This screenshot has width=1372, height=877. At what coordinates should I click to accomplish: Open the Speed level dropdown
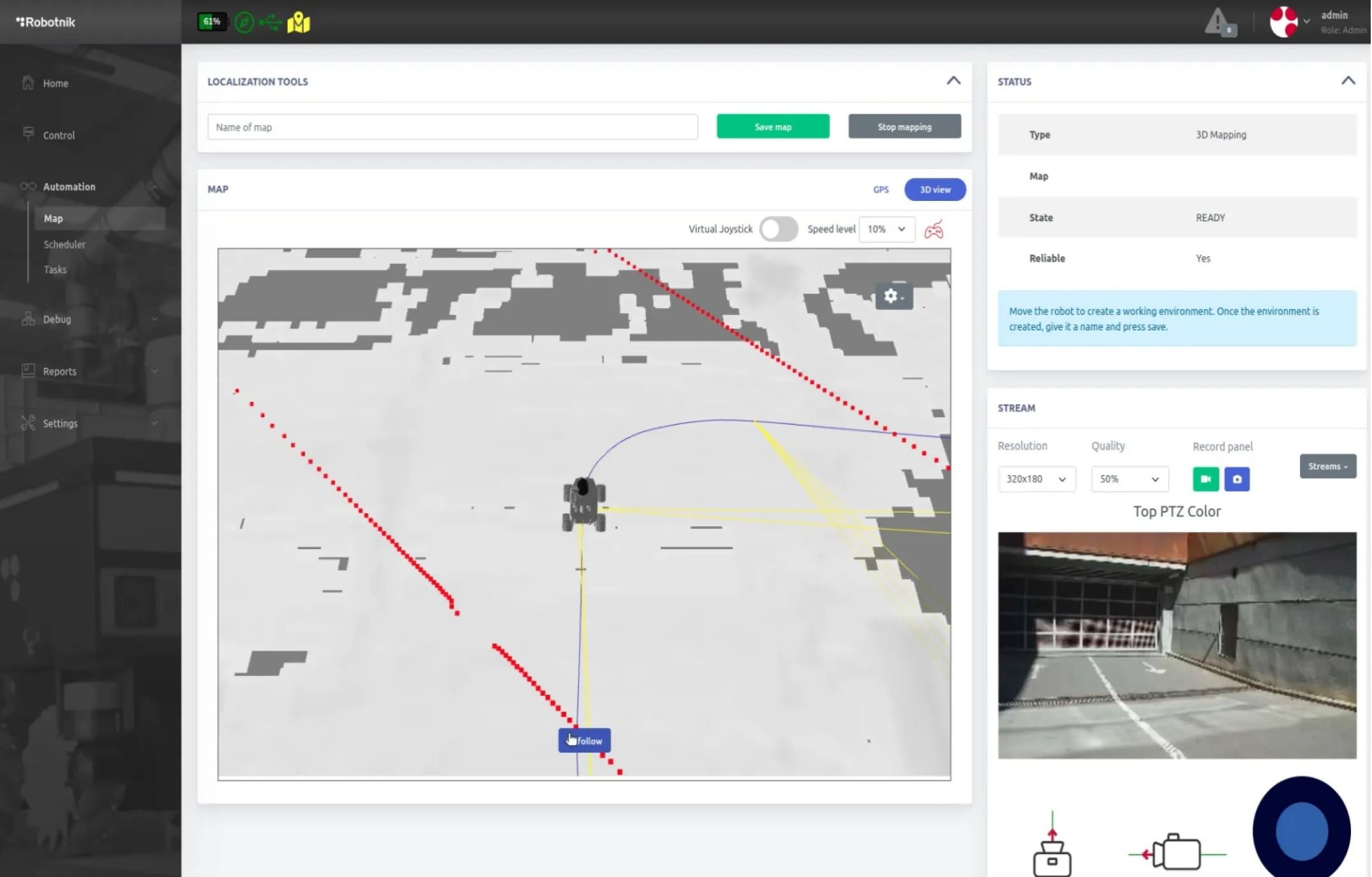click(886, 229)
